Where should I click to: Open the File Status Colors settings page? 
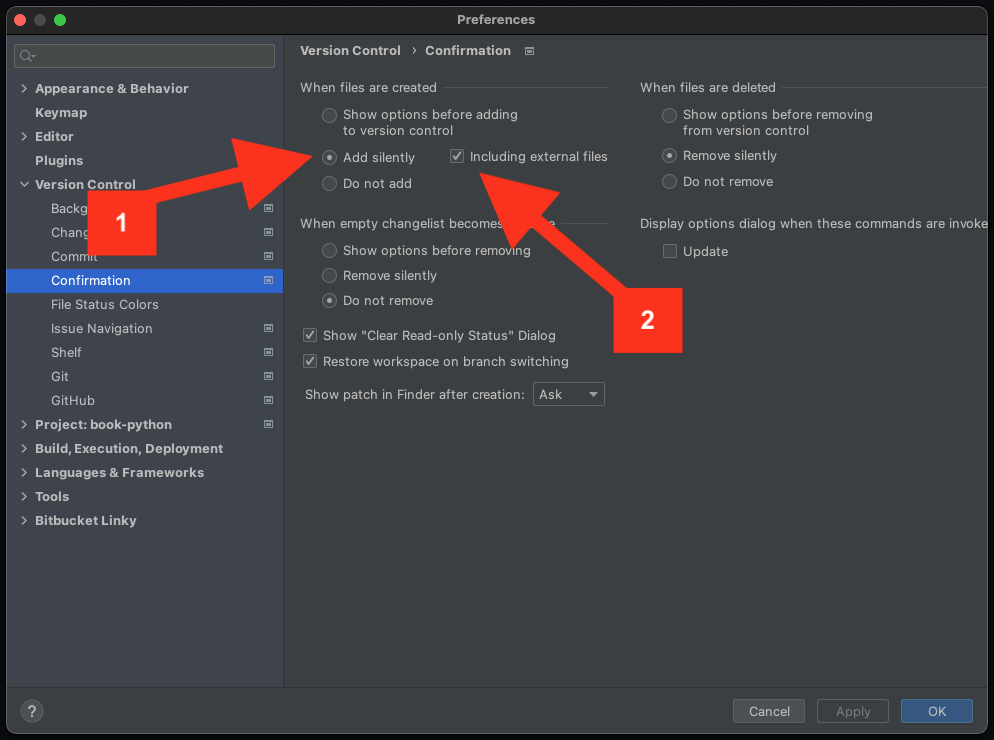click(x=104, y=305)
